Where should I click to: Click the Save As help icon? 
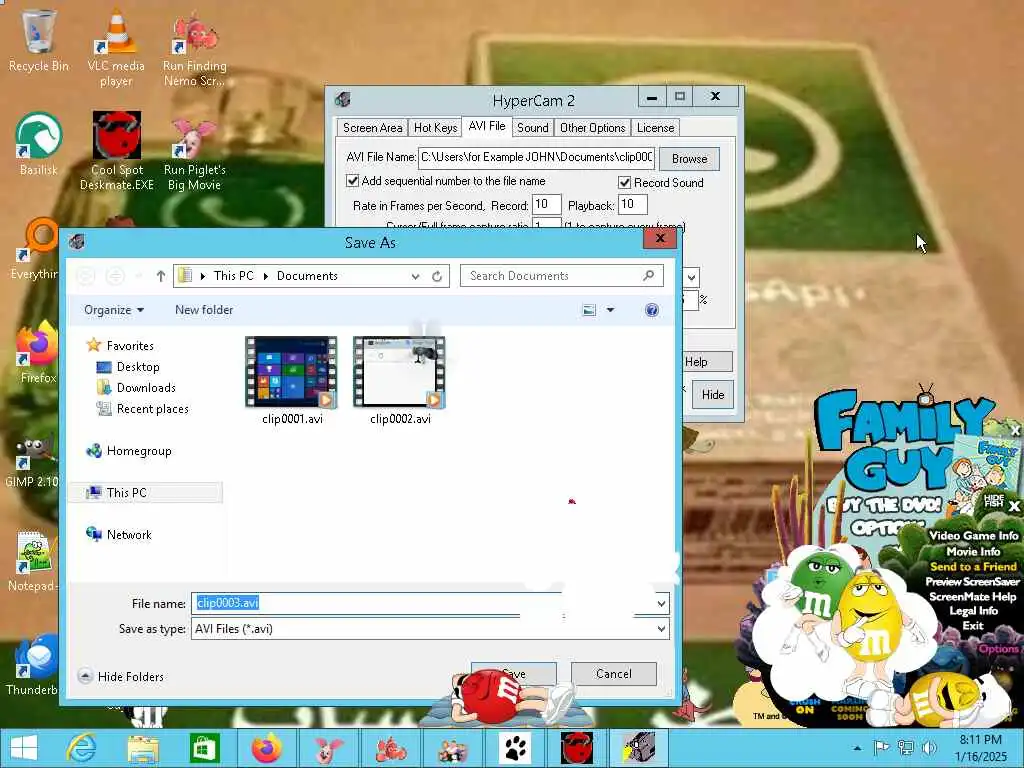[x=651, y=310]
